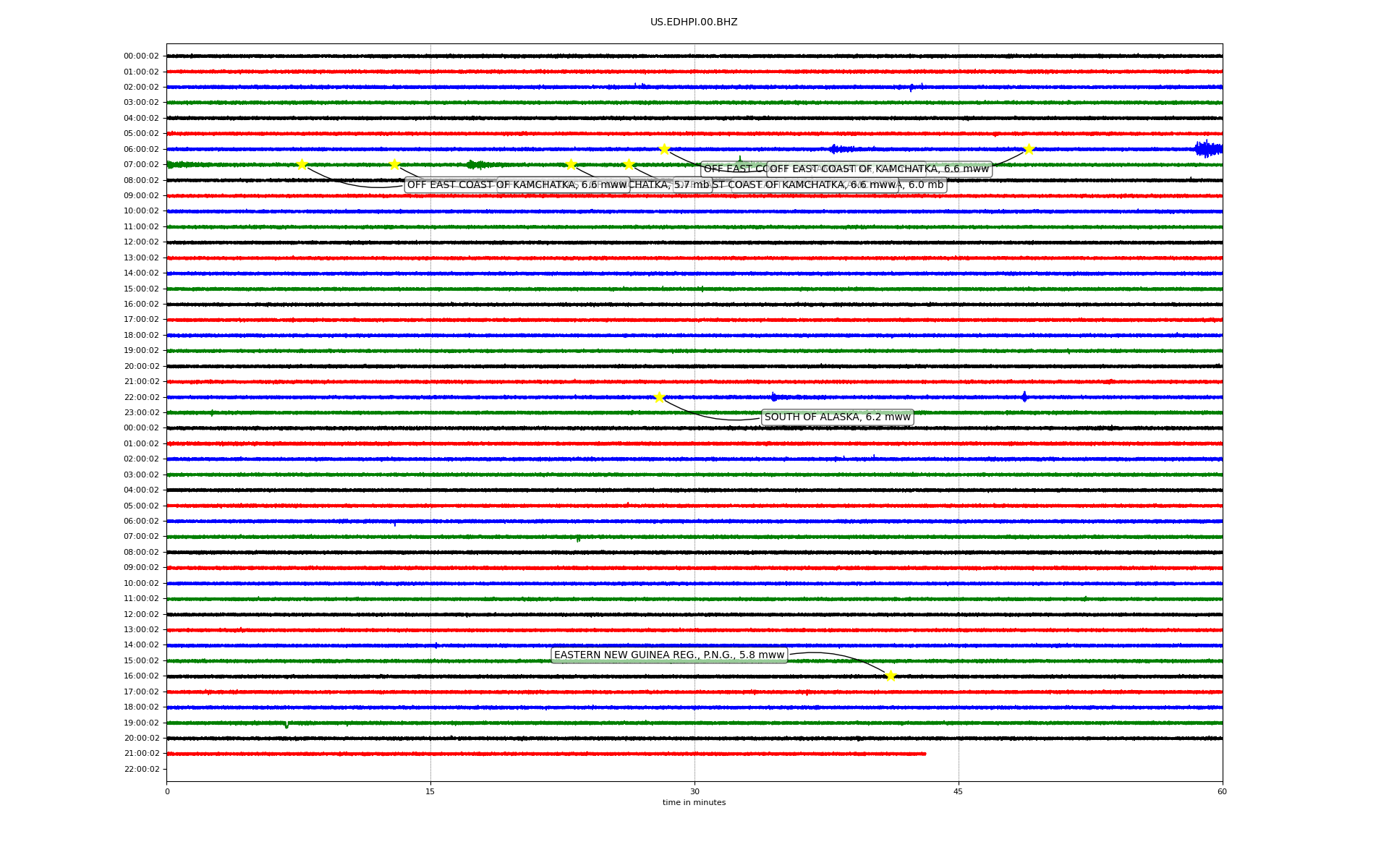Click the South of Alaska event star
This screenshot has height=868, width=1389.
(659, 397)
